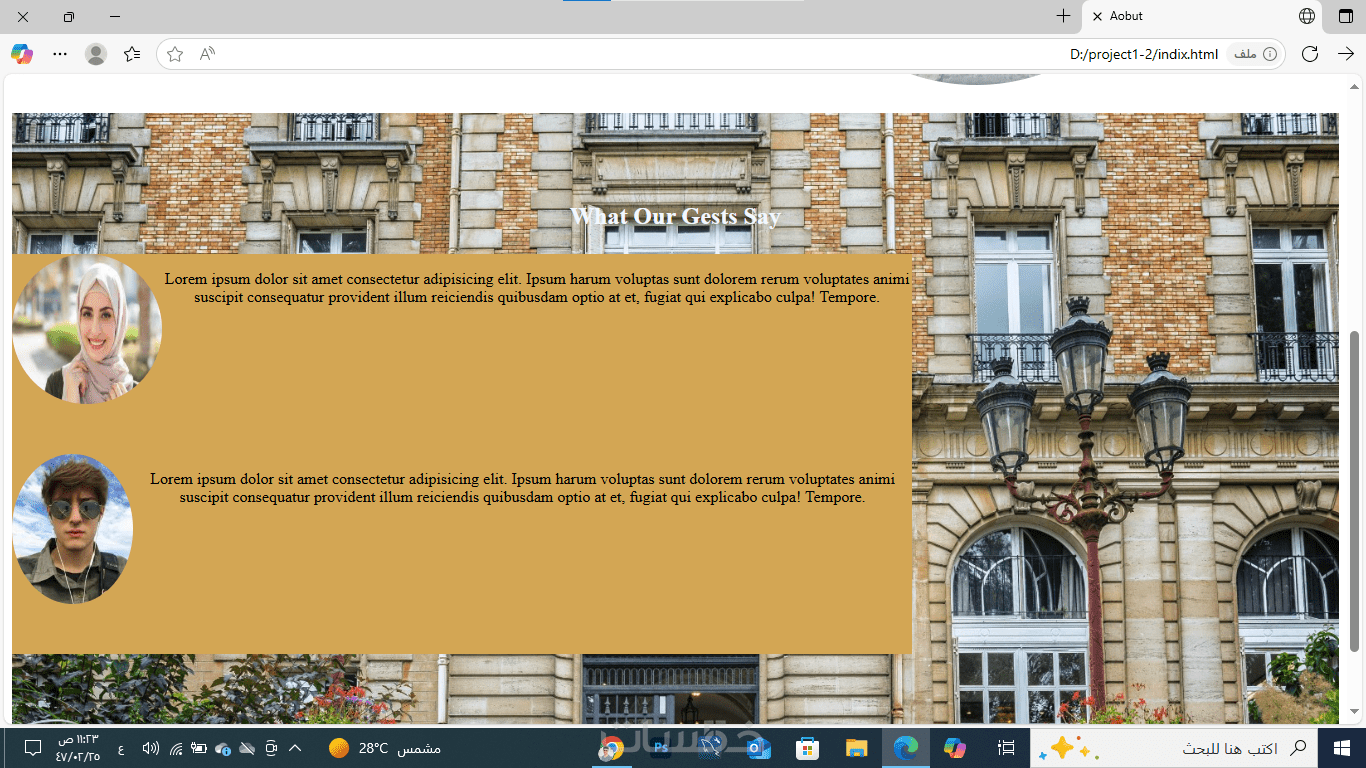
Task: Start Read aloud for the page
Action: click(x=207, y=54)
